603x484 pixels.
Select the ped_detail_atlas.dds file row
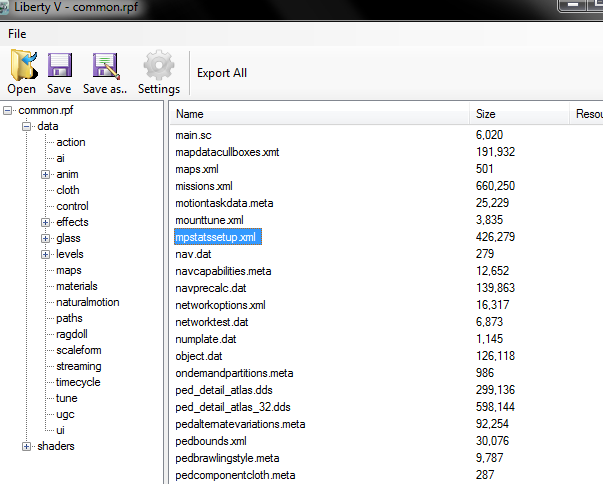pos(224,389)
